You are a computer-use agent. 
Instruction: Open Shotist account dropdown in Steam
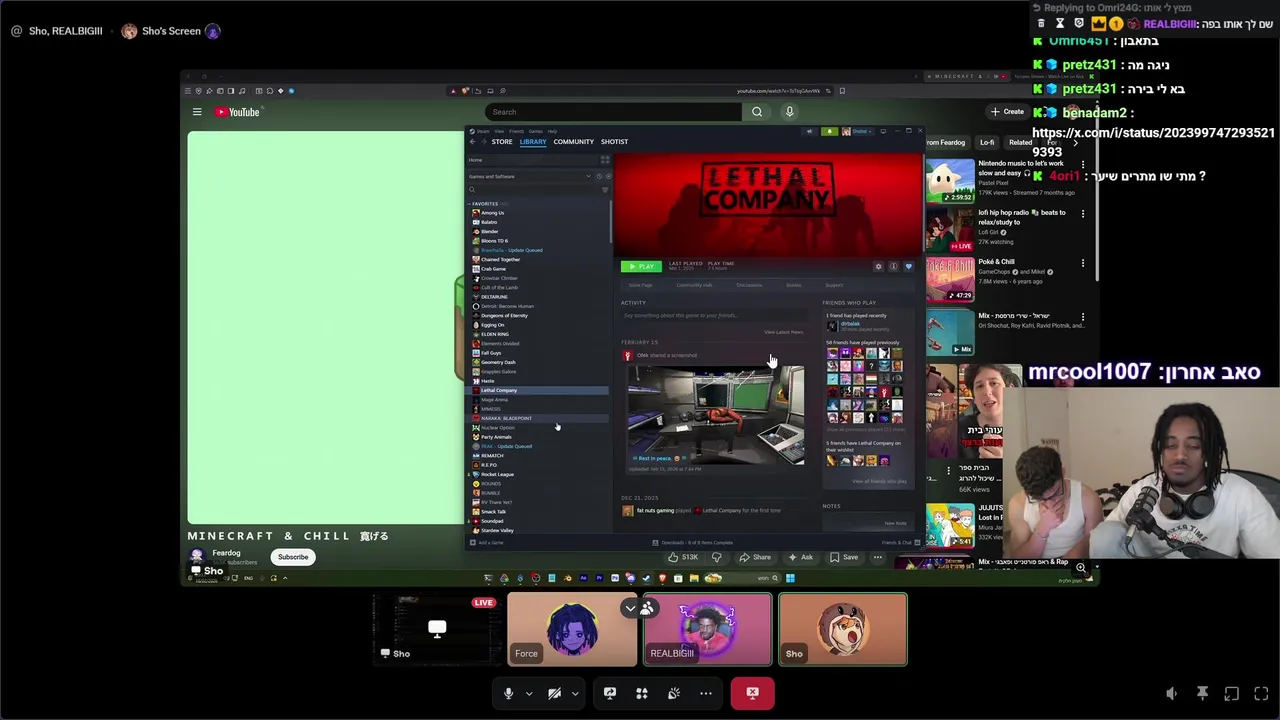click(x=860, y=131)
